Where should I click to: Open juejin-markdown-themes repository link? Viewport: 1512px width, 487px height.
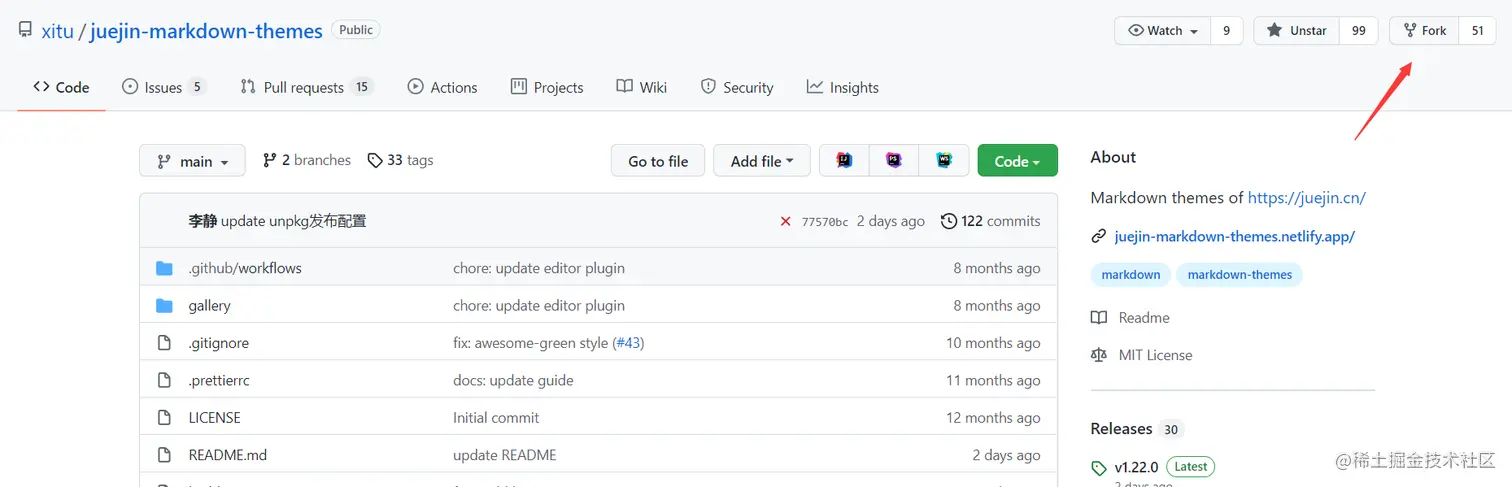[206, 31]
